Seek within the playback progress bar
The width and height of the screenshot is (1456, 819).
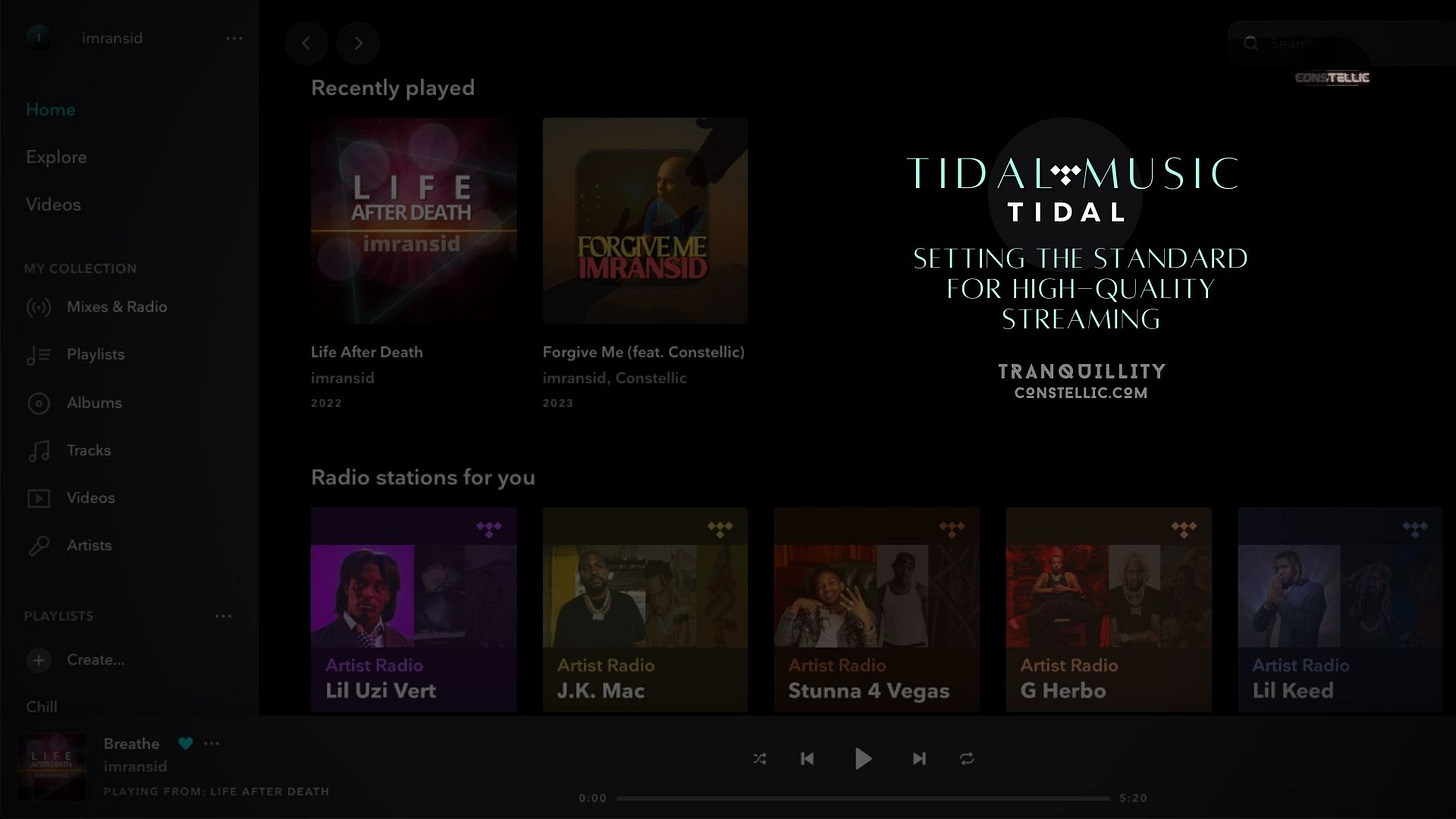(863, 798)
